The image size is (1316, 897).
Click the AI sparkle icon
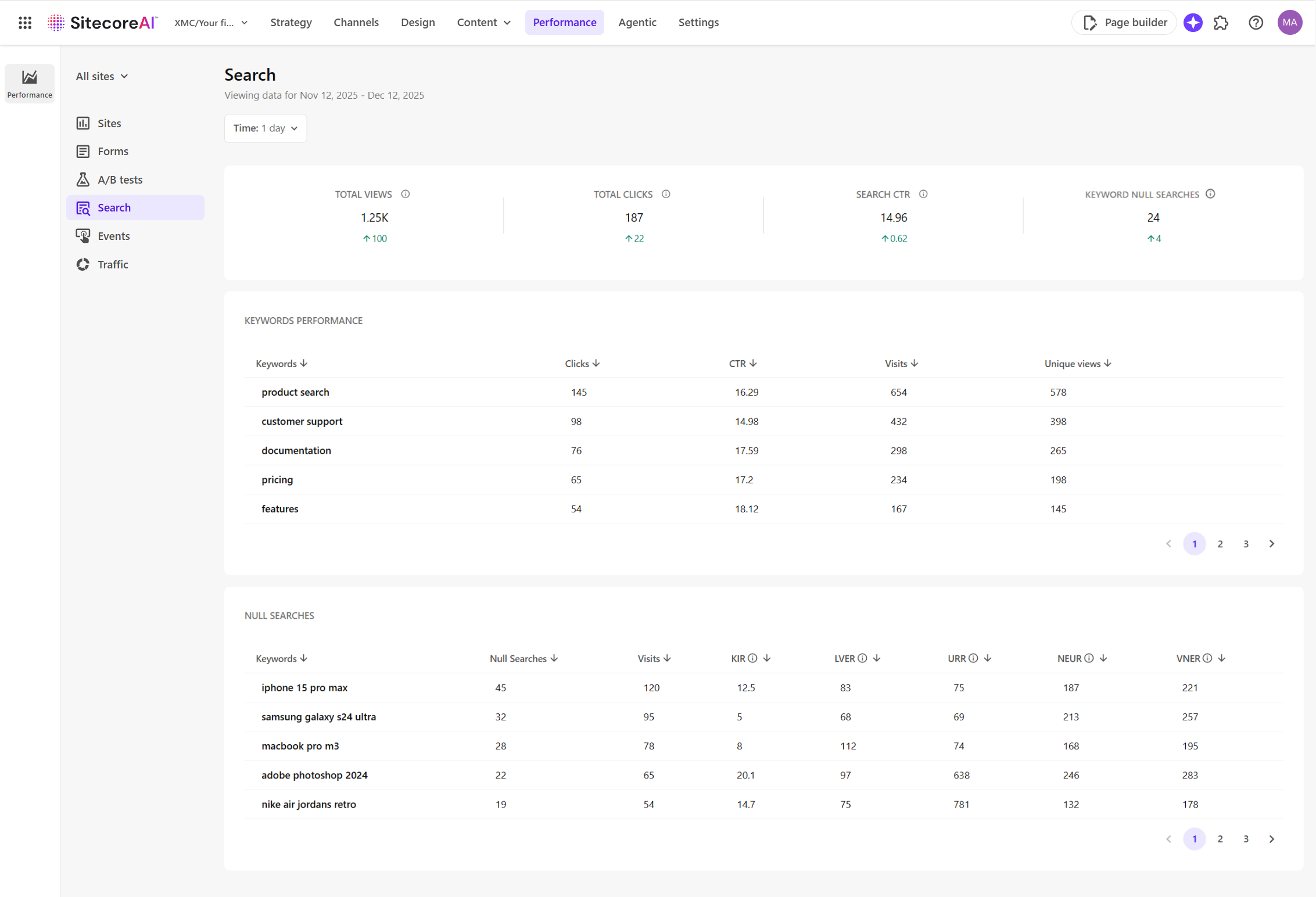[1193, 23]
